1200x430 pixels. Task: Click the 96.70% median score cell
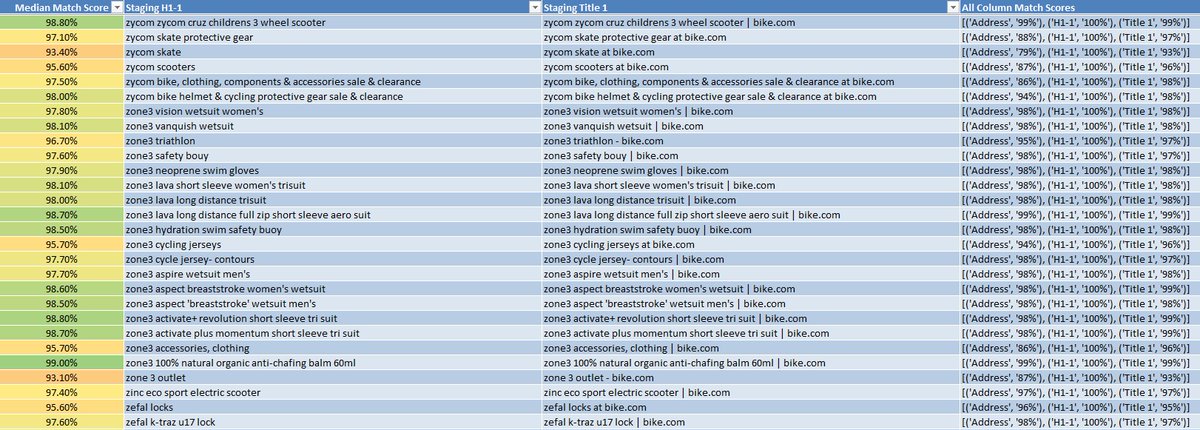pos(62,142)
